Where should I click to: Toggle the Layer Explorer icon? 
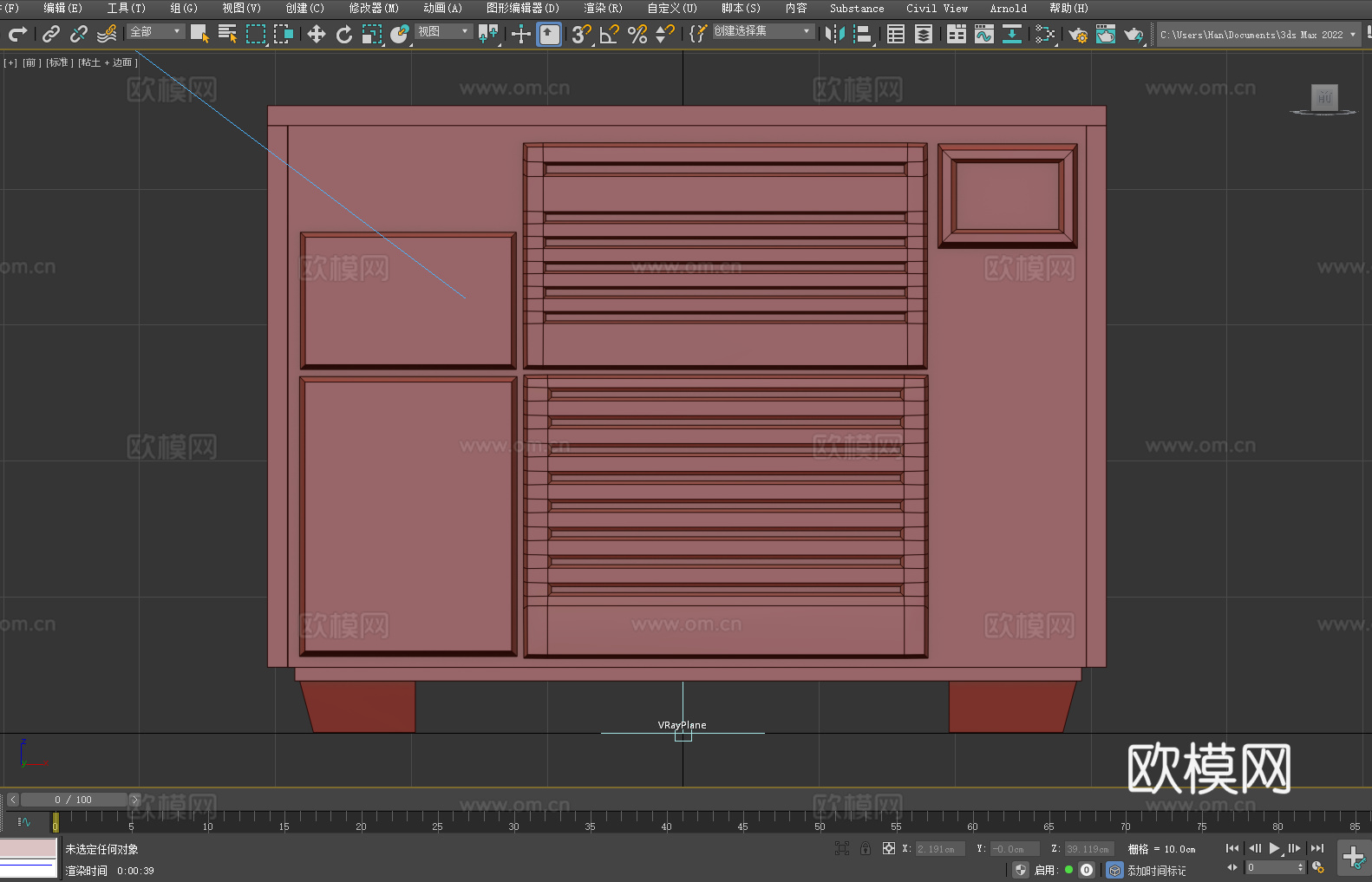click(x=924, y=34)
